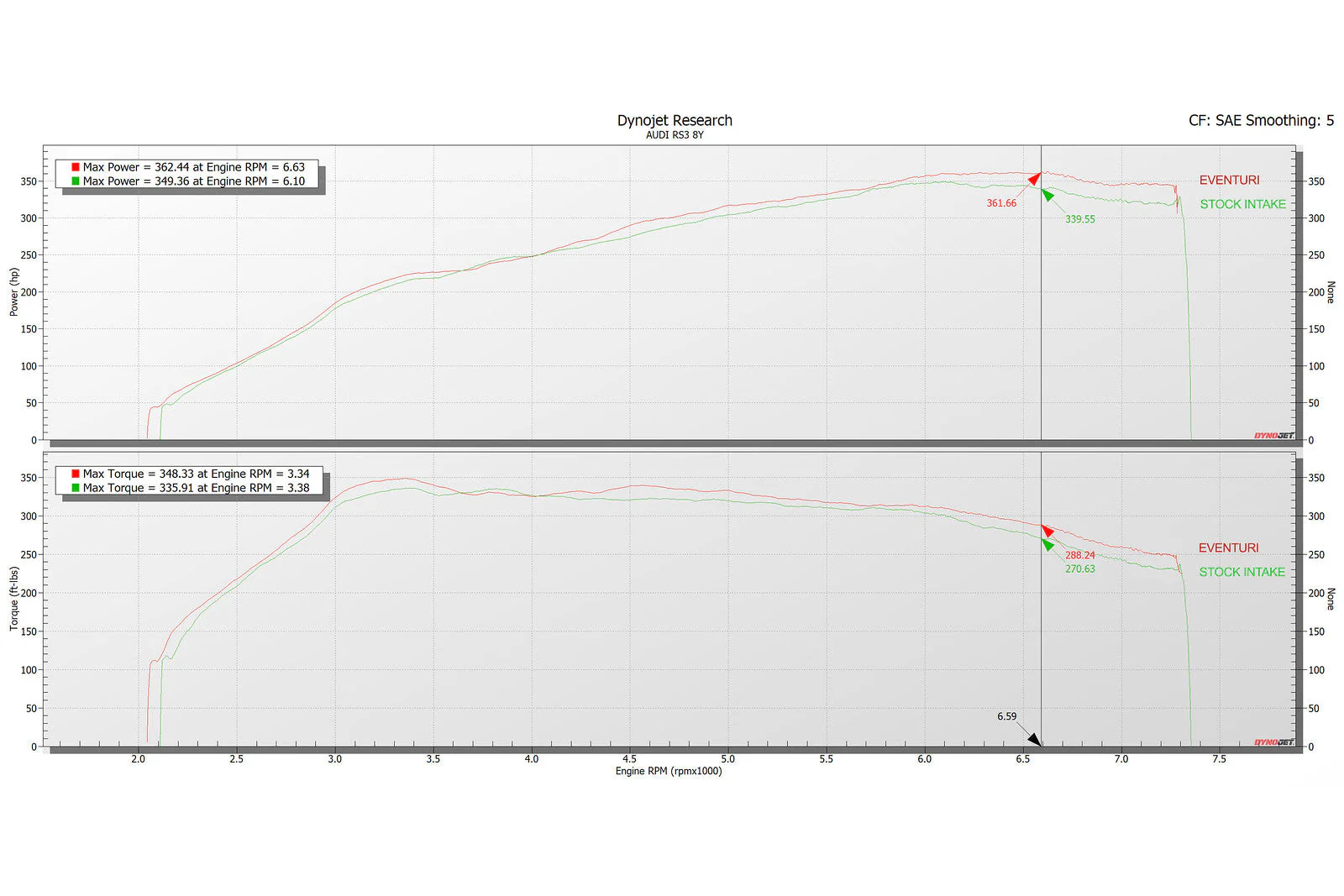Click the STOCK INTAKE label in power graph
This screenshot has height=896, width=1344.
coord(1242,204)
